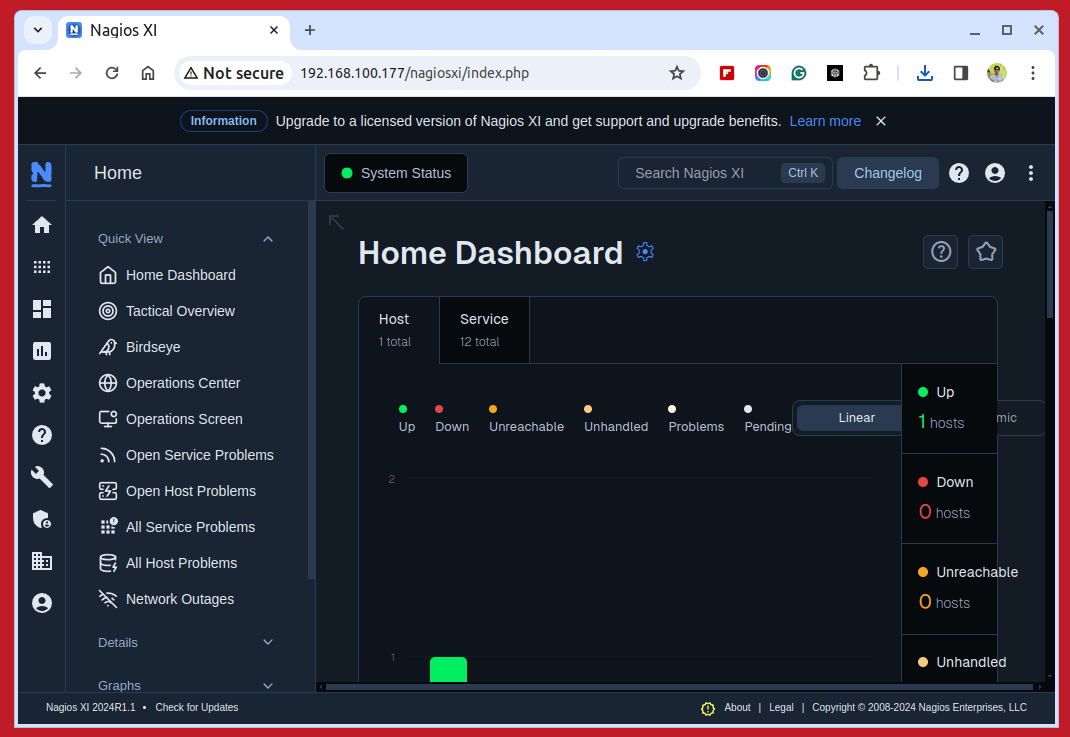Open the Dashboards icon in sidebar

(x=41, y=309)
